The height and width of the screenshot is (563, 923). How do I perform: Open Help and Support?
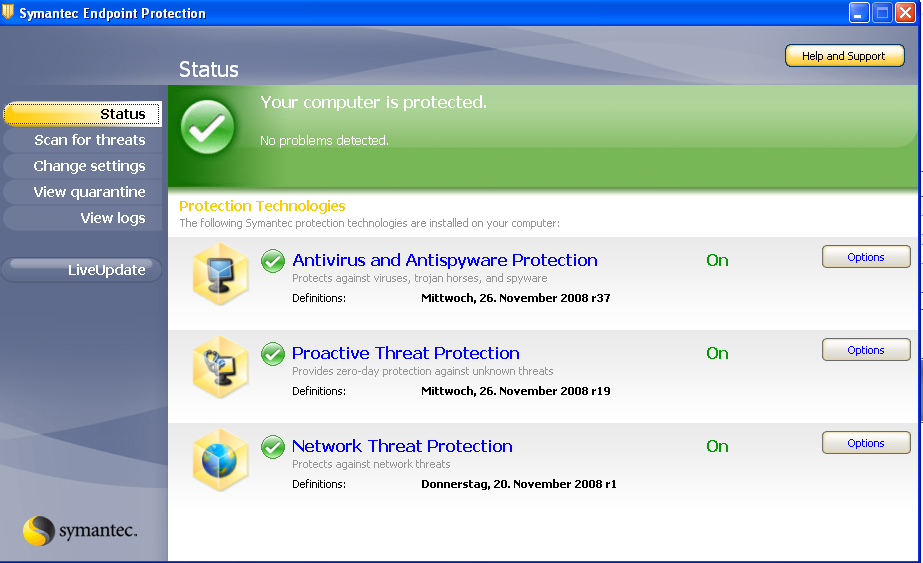point(844,56)
